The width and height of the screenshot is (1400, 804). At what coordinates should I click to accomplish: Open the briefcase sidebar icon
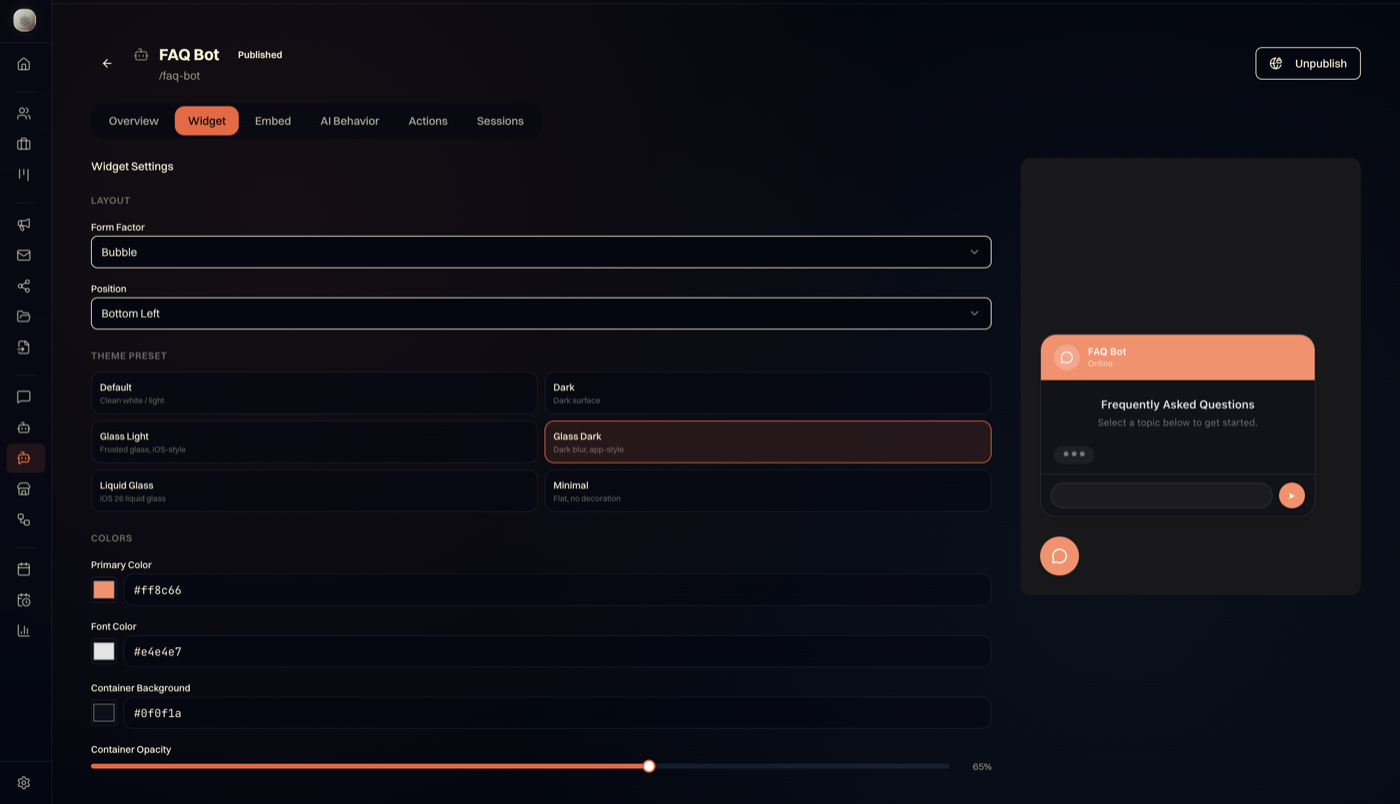pyautogui.click(x=24, y=144)
